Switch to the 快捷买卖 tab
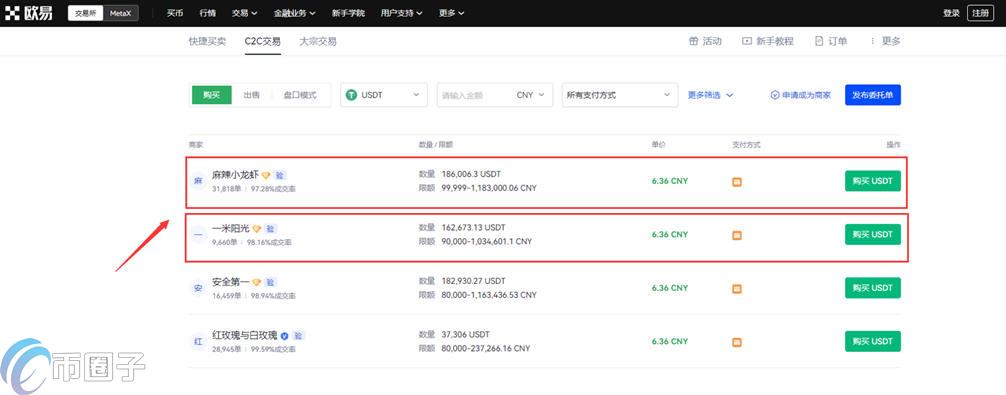This screenshot has width=1006, height=395. coord(207,41)
